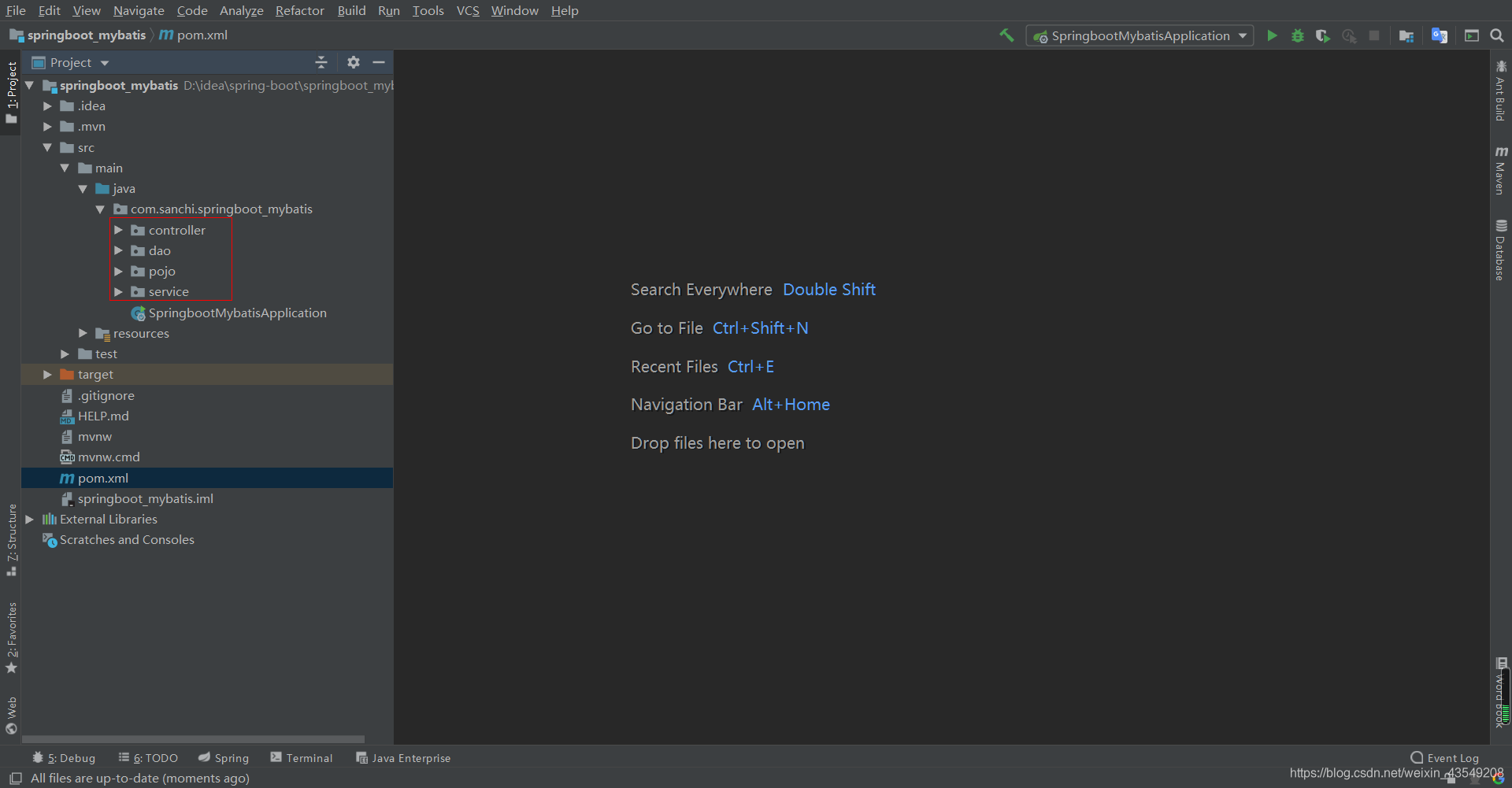Expand External Libraries arrow
The image size is (1512, 788).
click(29, 519)
